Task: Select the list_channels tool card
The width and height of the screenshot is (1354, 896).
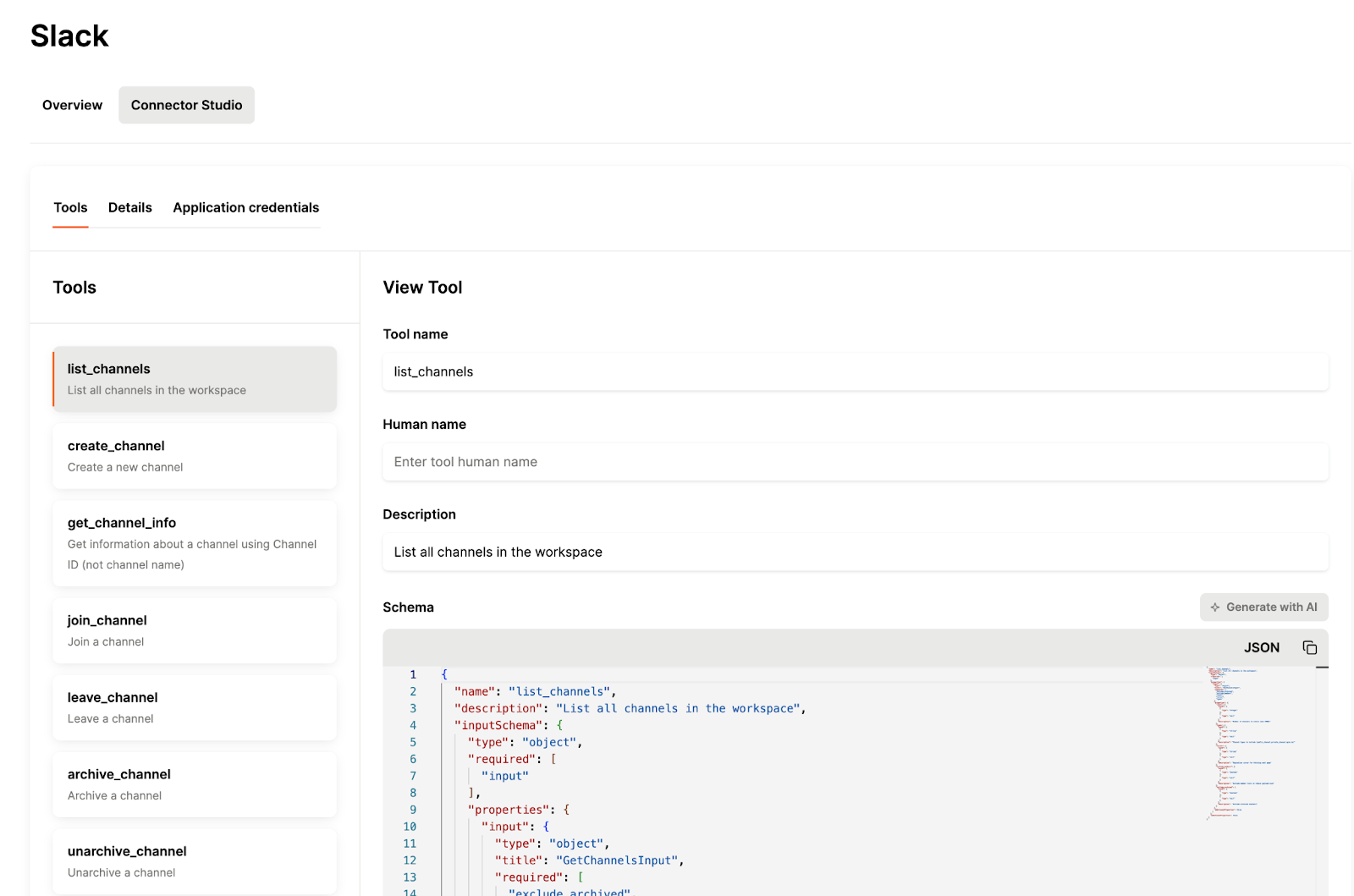Action: click(195, 379)
